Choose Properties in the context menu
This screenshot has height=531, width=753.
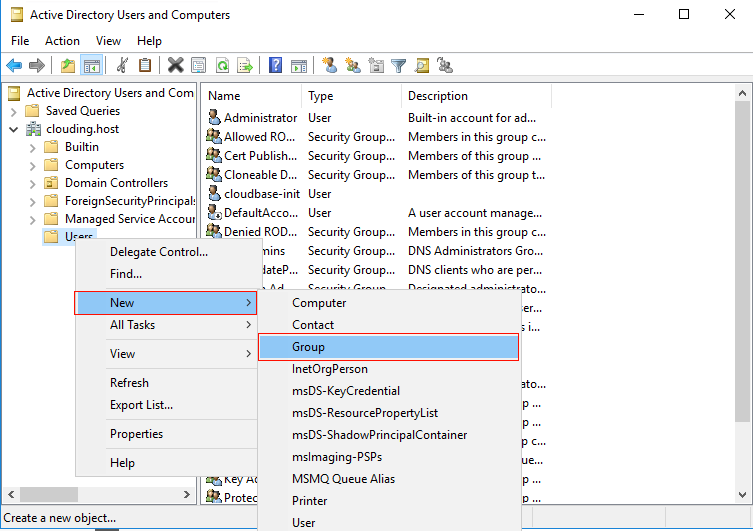click(x=166, y=434)
